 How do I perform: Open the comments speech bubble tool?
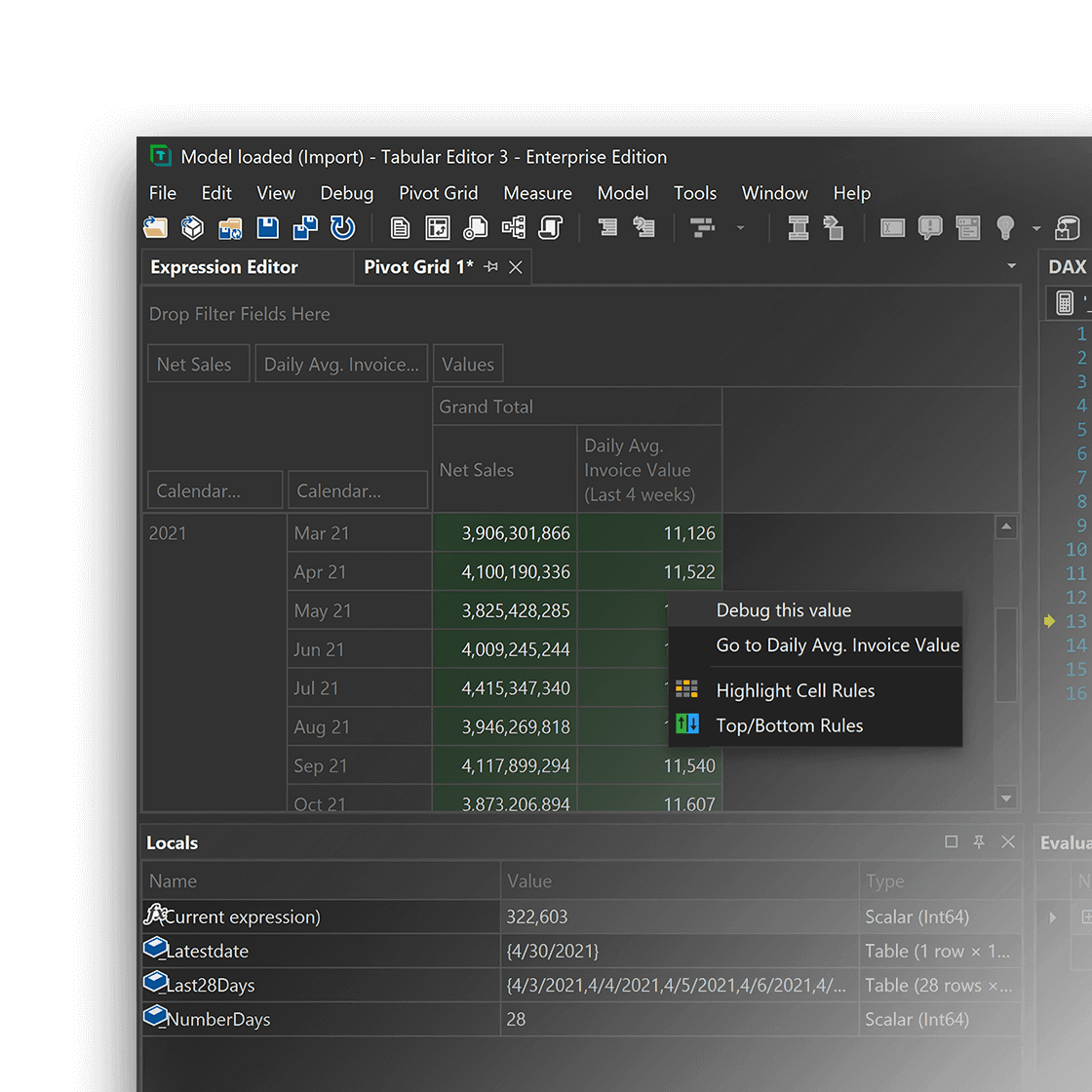click(931, 227)
